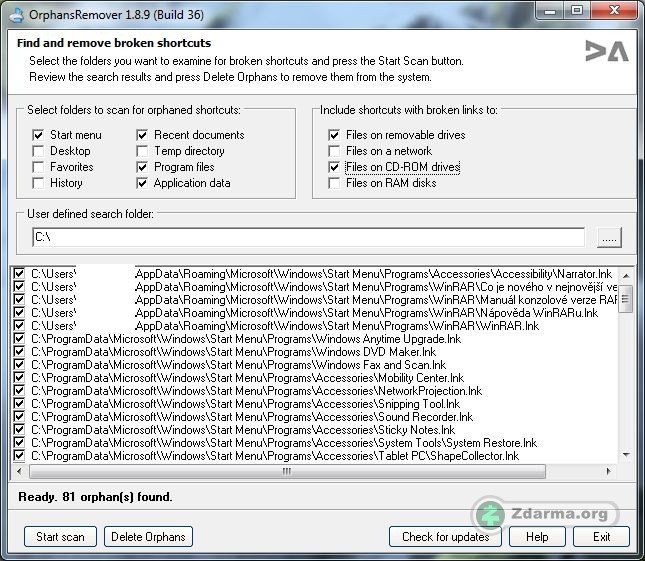Click the user defined search folder field
The image size is (645, 561).
click(x=309, y=237)
